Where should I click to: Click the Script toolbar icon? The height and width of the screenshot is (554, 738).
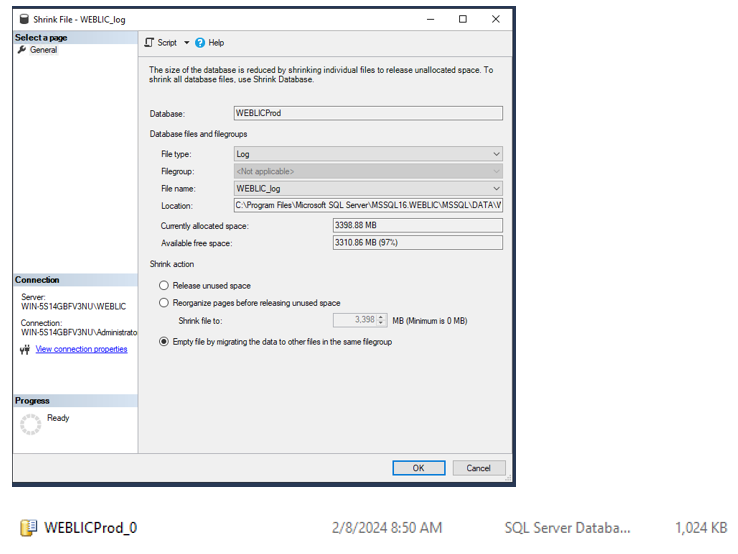click(x=150, y=43)
